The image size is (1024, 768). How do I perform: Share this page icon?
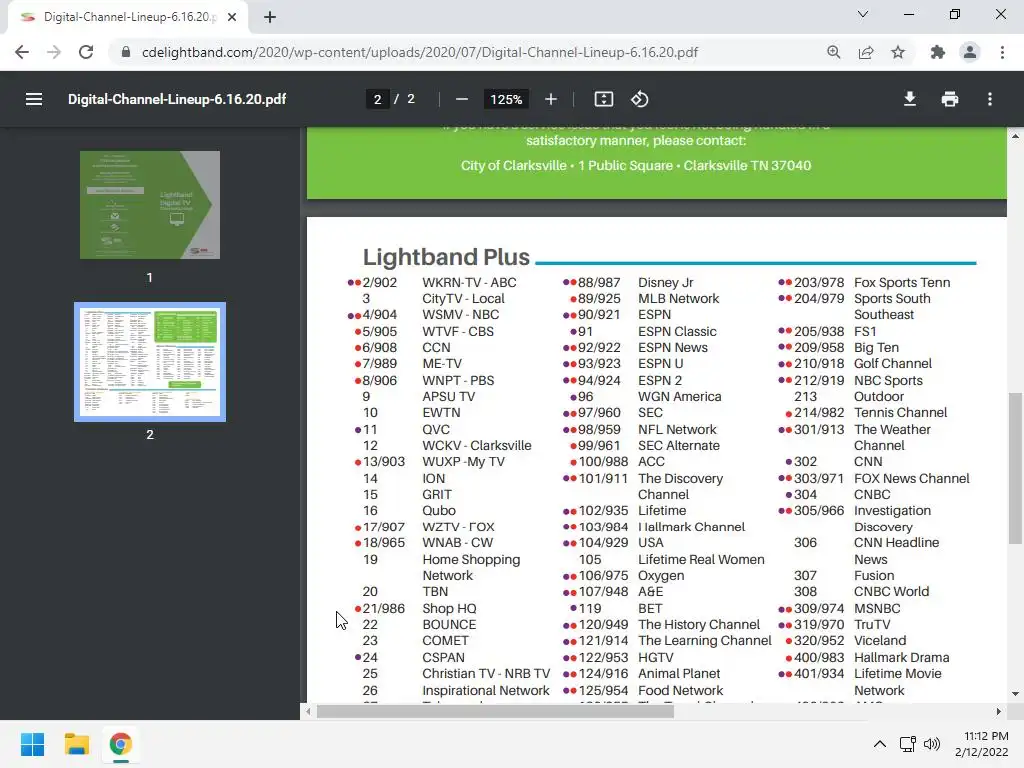click(866, 52)
